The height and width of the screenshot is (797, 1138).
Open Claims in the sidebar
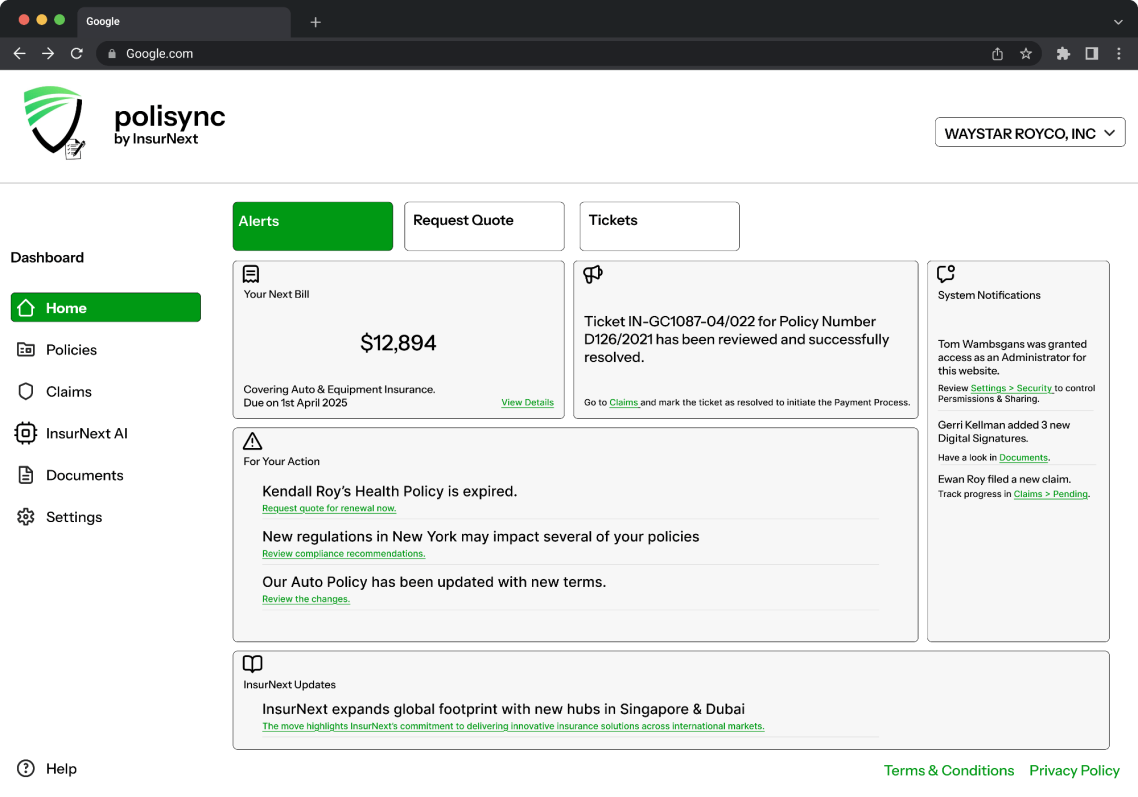69,392
